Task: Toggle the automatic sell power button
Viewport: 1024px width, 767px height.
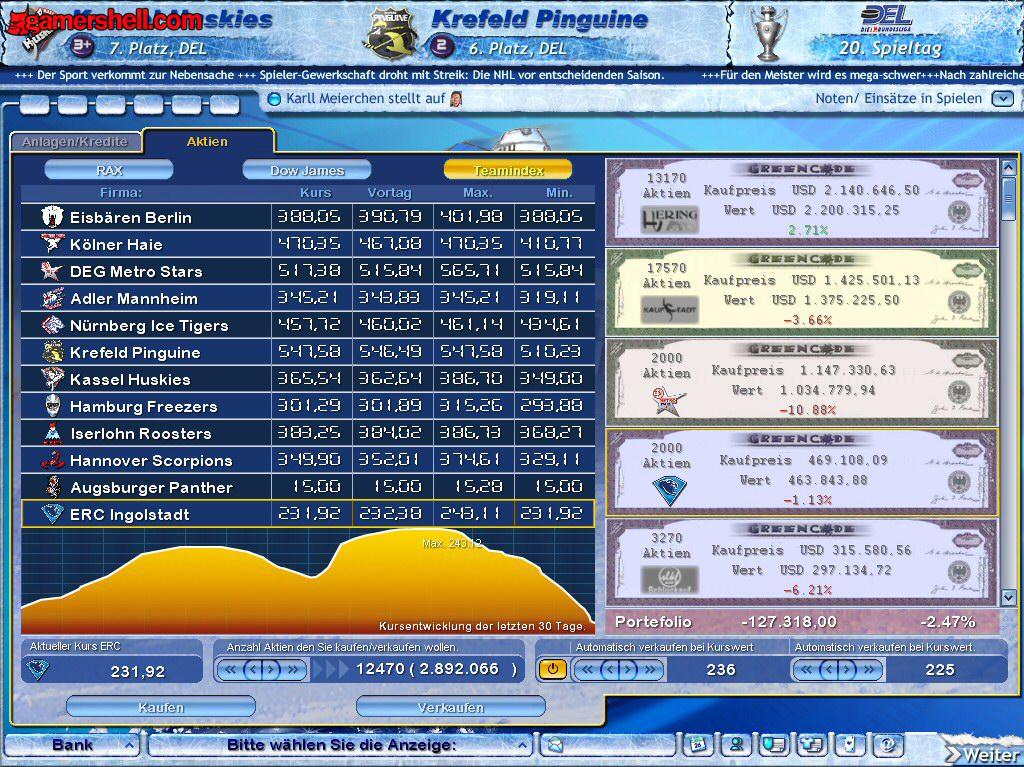Action: click(551, 669)
